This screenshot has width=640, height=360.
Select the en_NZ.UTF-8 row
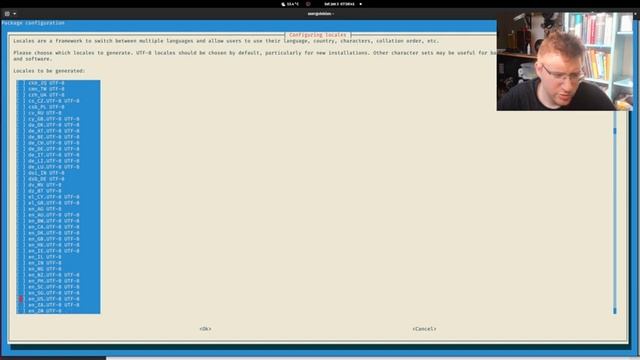tap(58, 275)
